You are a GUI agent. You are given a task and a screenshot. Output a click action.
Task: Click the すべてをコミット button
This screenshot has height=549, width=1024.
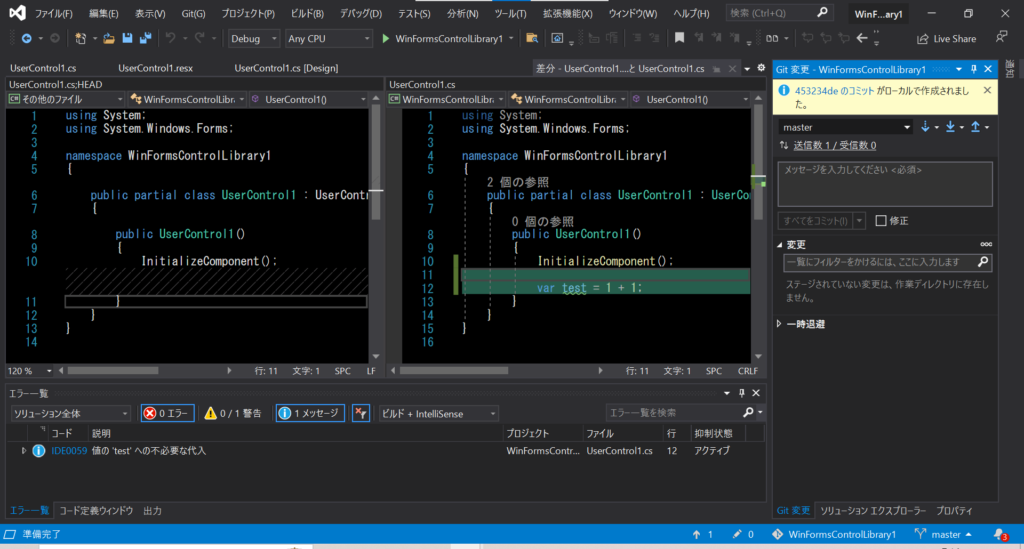tap(816, 221)
